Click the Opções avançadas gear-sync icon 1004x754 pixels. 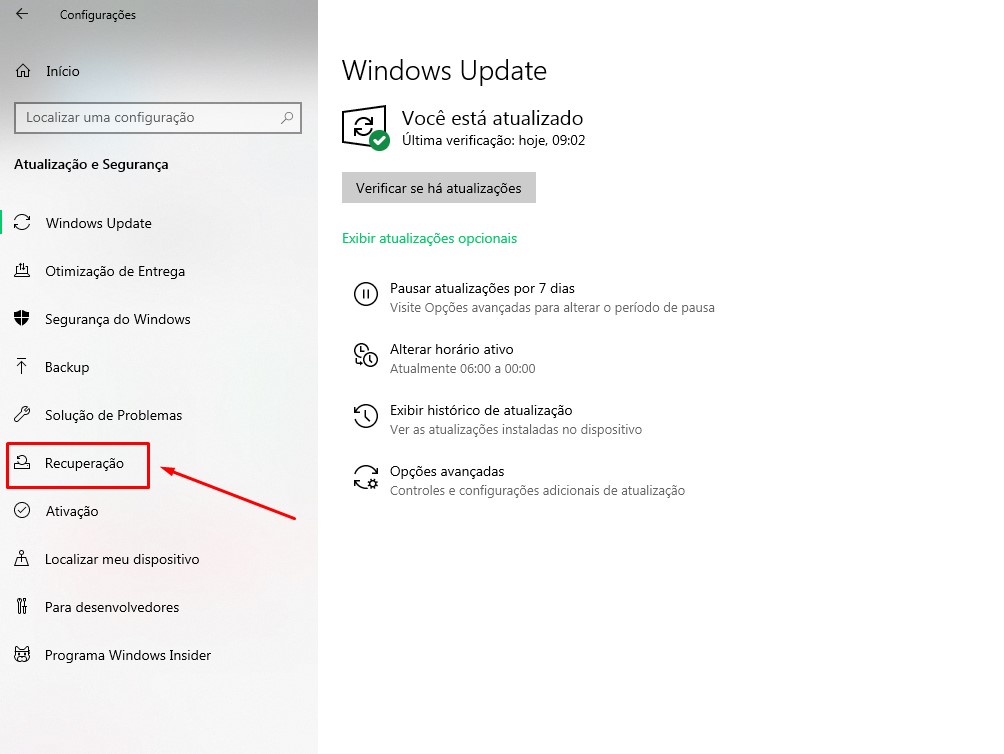tap(366, 477)
